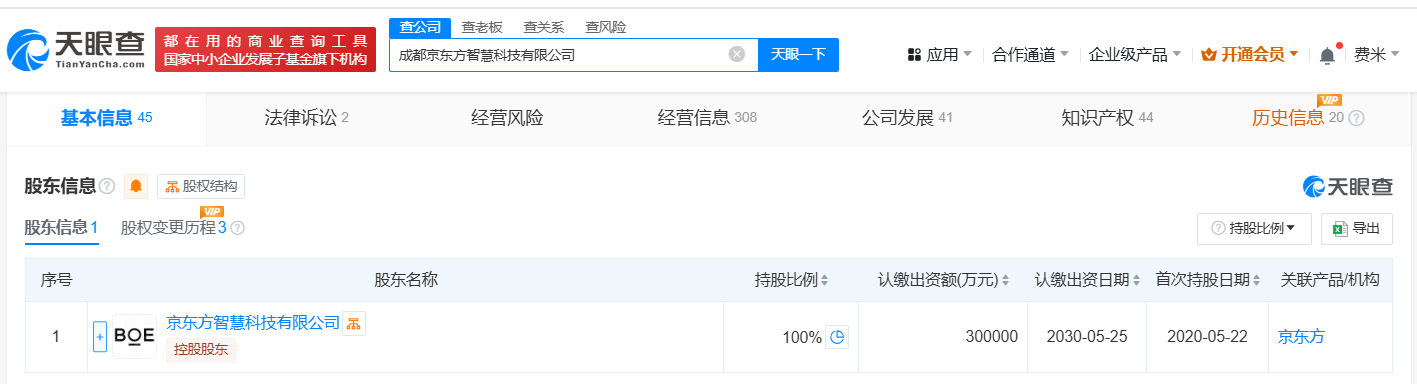Sort by 首次持股日期 column
Screen dimensions: 1417x384
(1208, 280)
